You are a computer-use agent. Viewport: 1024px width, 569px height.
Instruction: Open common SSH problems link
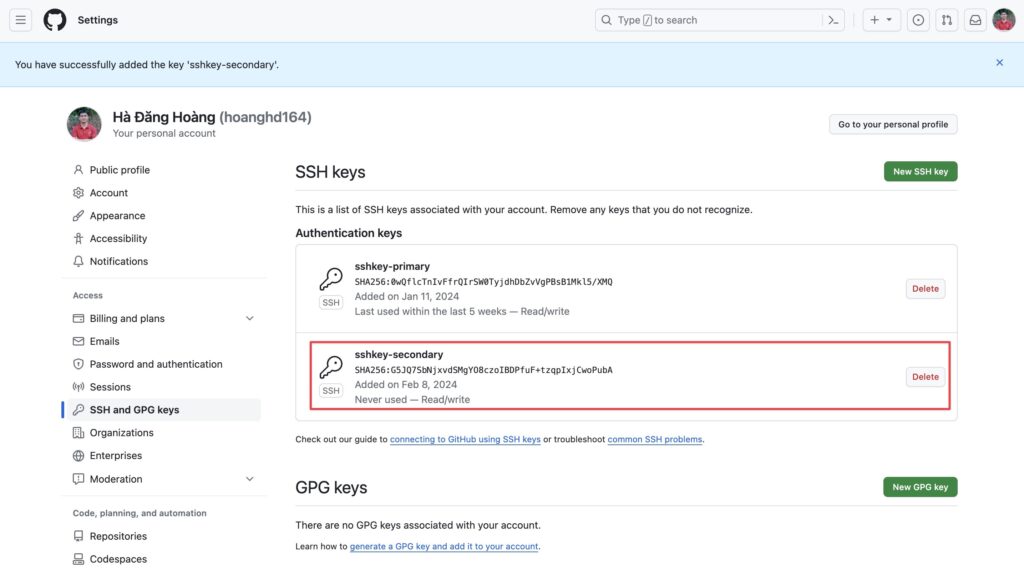click(655, 439)
